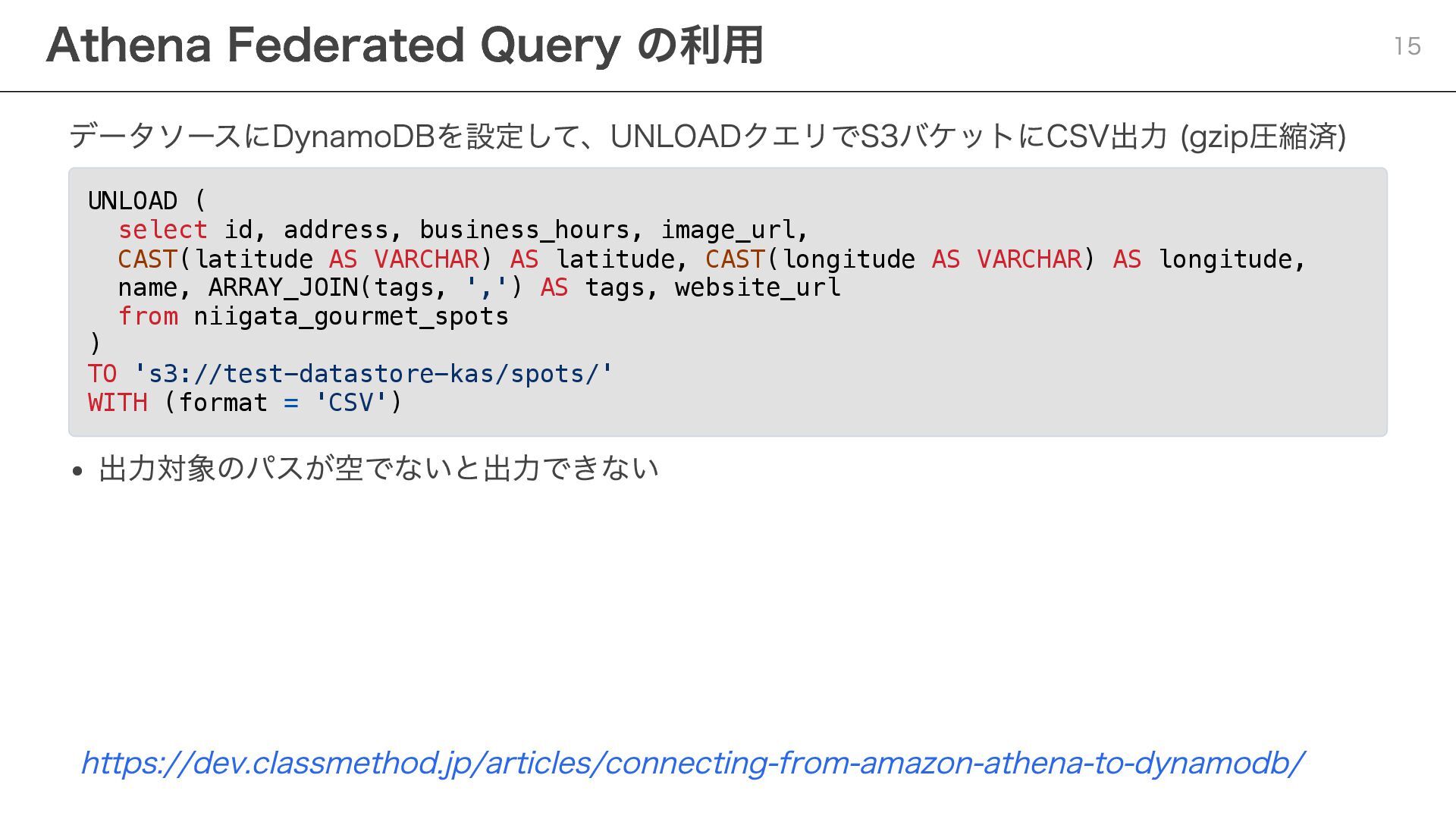This screenshot has width=1456, height=819.
Task: Click the second CAST before longitude
Action: (x=735, y=259)
